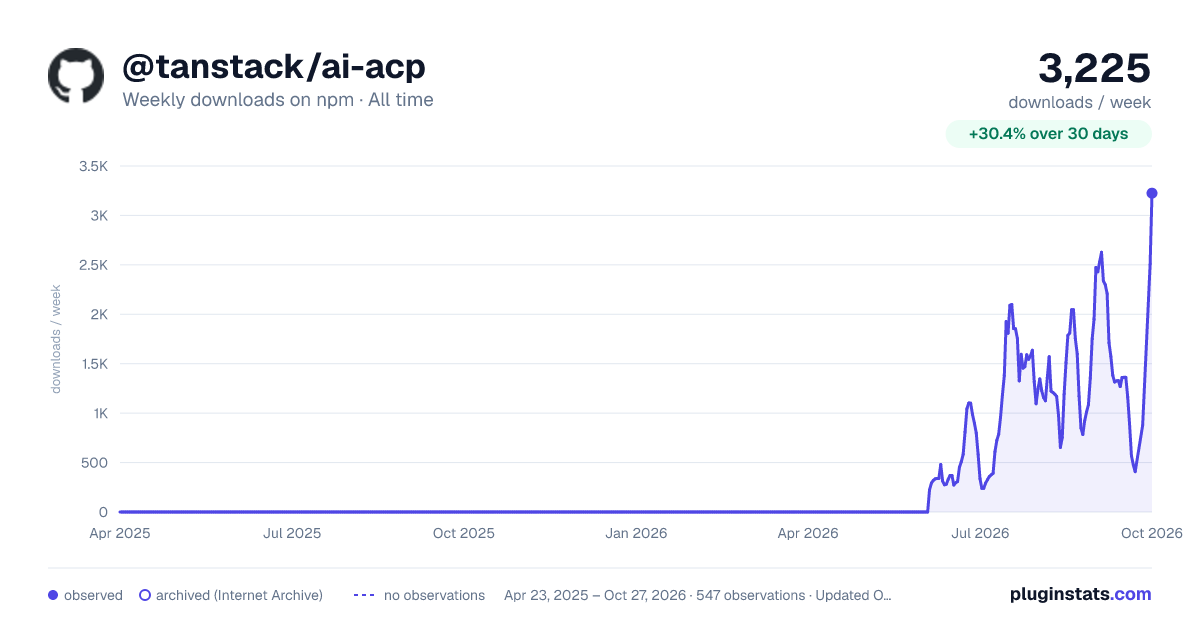Click the Jul 2025 x-axis label
Image resolution: width=1200 pixels, height=630 pixels.
[292, 534]
